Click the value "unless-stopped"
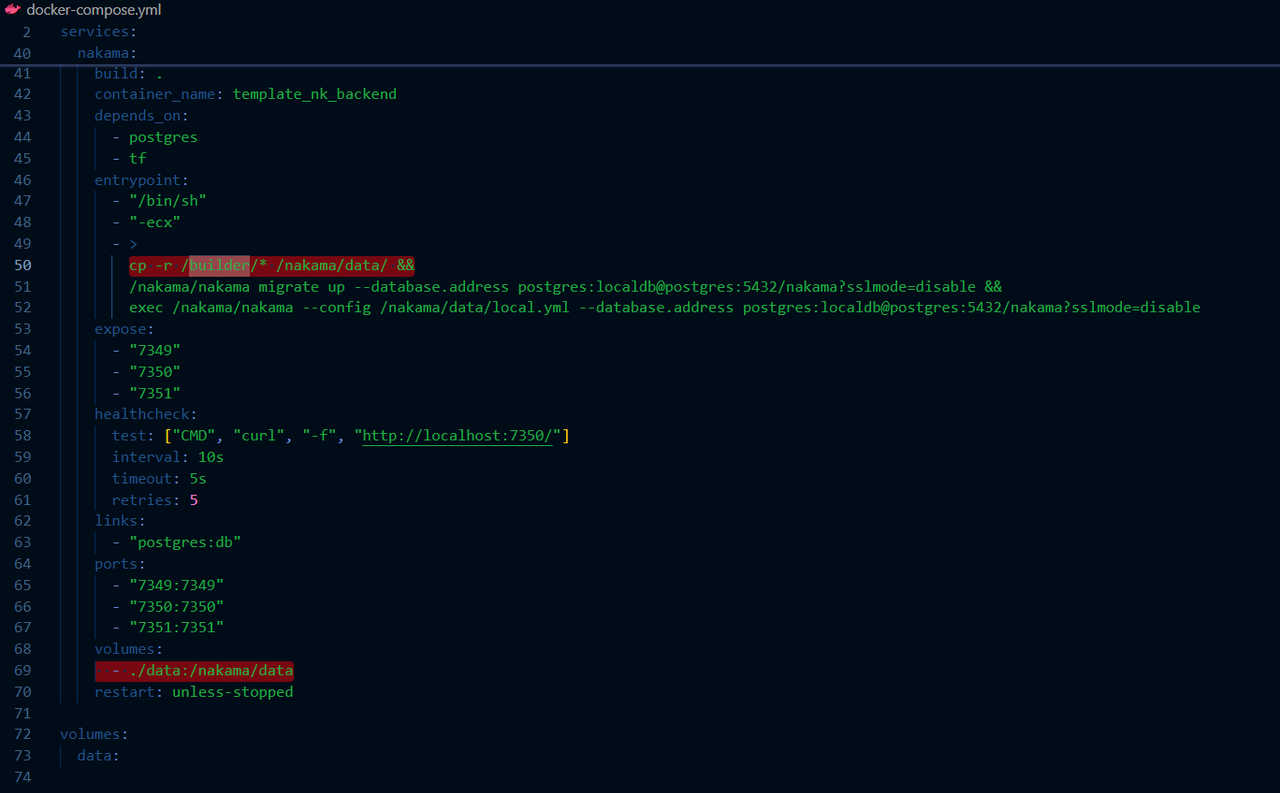The width and height of the screenshot is (1280, 793). 233,692
